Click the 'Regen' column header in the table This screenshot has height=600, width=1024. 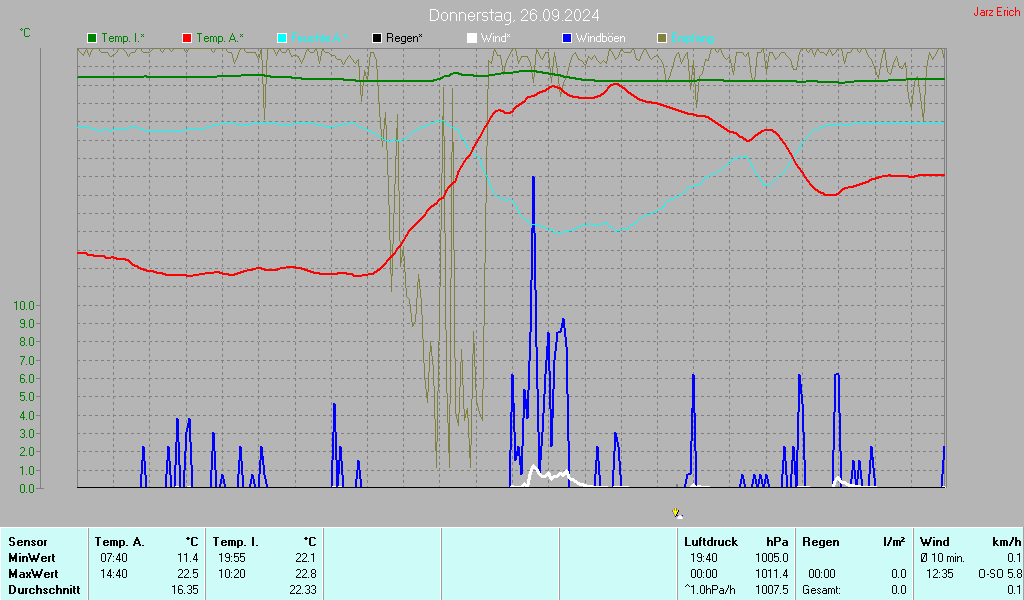[821, 542]
